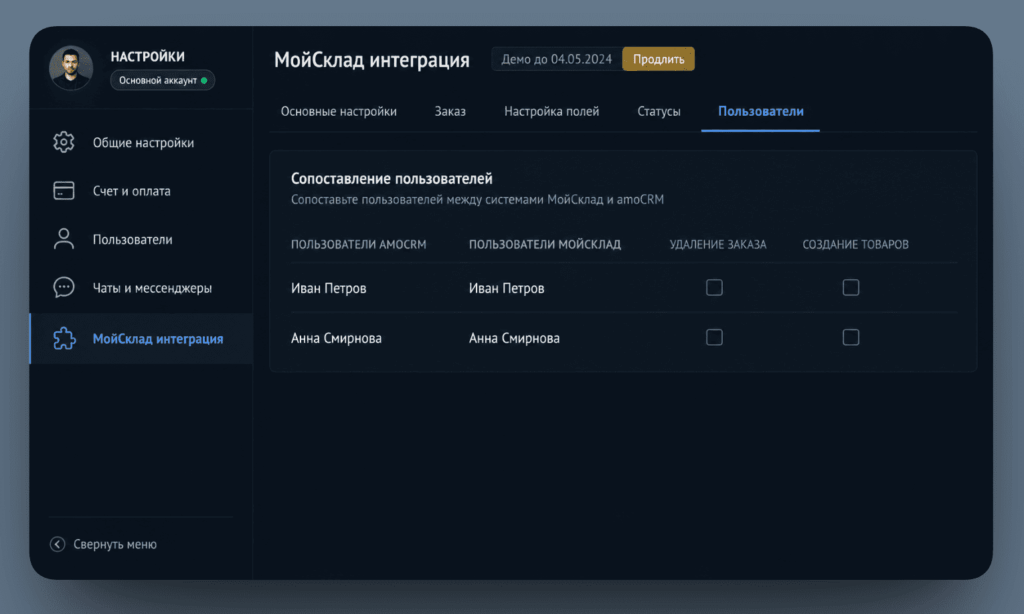Click the Создание товаров column header
The image size is (1024, 614).
856,244
